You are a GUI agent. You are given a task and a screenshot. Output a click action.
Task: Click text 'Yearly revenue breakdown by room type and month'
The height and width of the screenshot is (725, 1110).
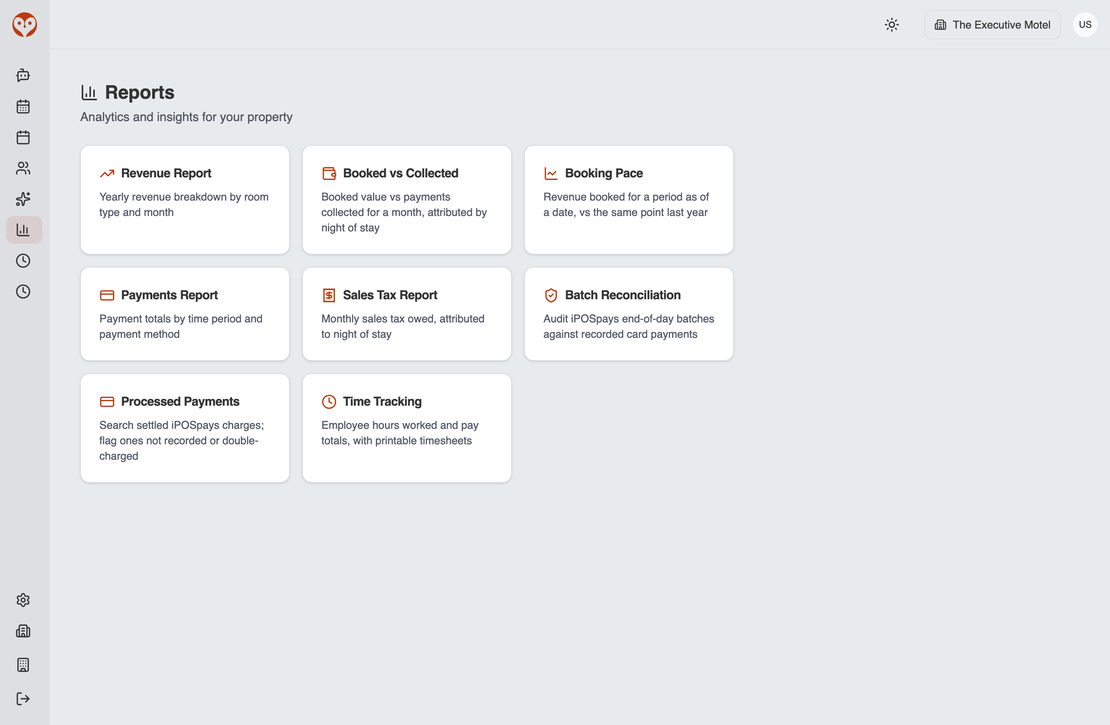click(x=184, y=205)
